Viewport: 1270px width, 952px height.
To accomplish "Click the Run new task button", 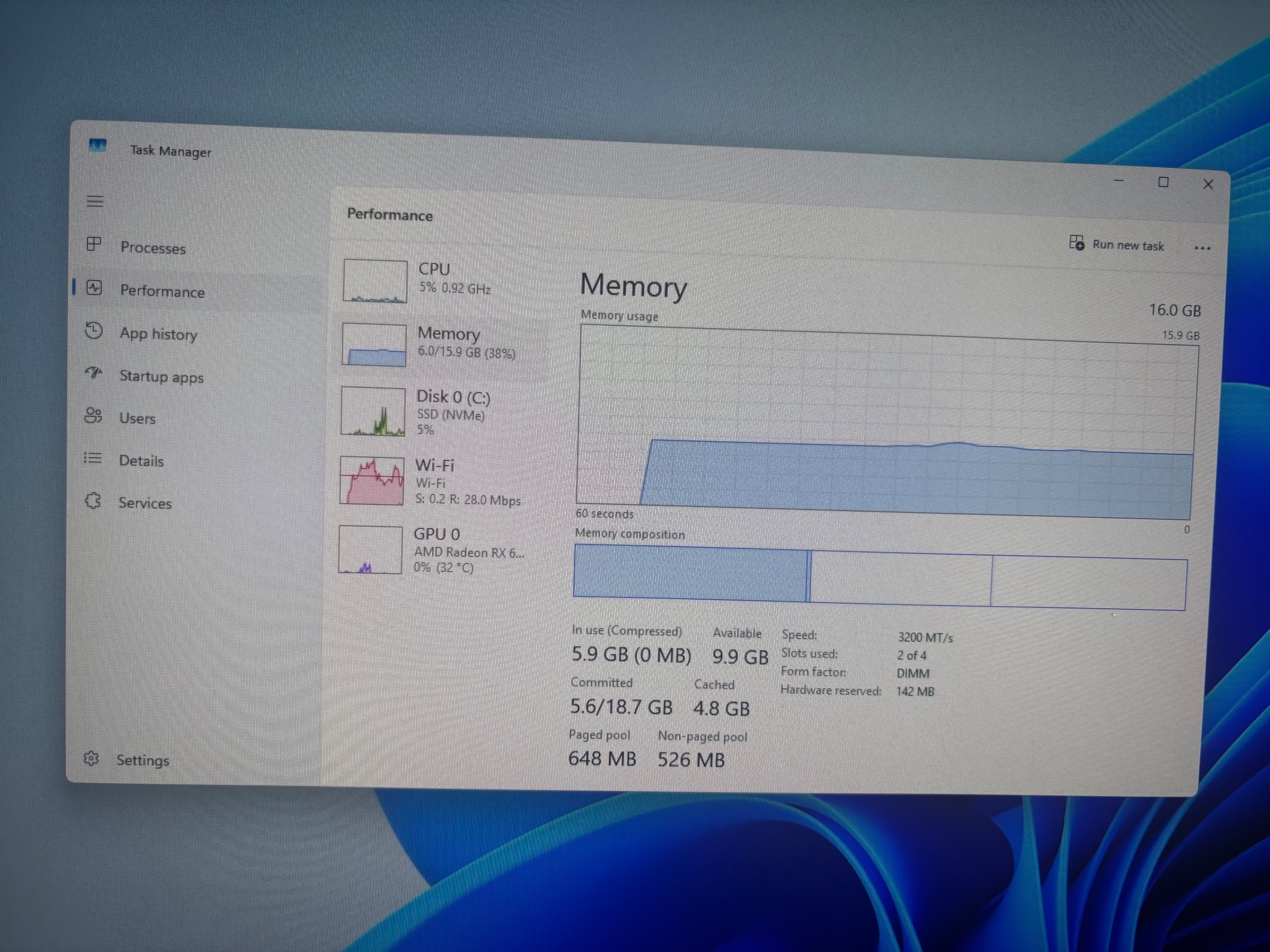I will (1116, 244).
